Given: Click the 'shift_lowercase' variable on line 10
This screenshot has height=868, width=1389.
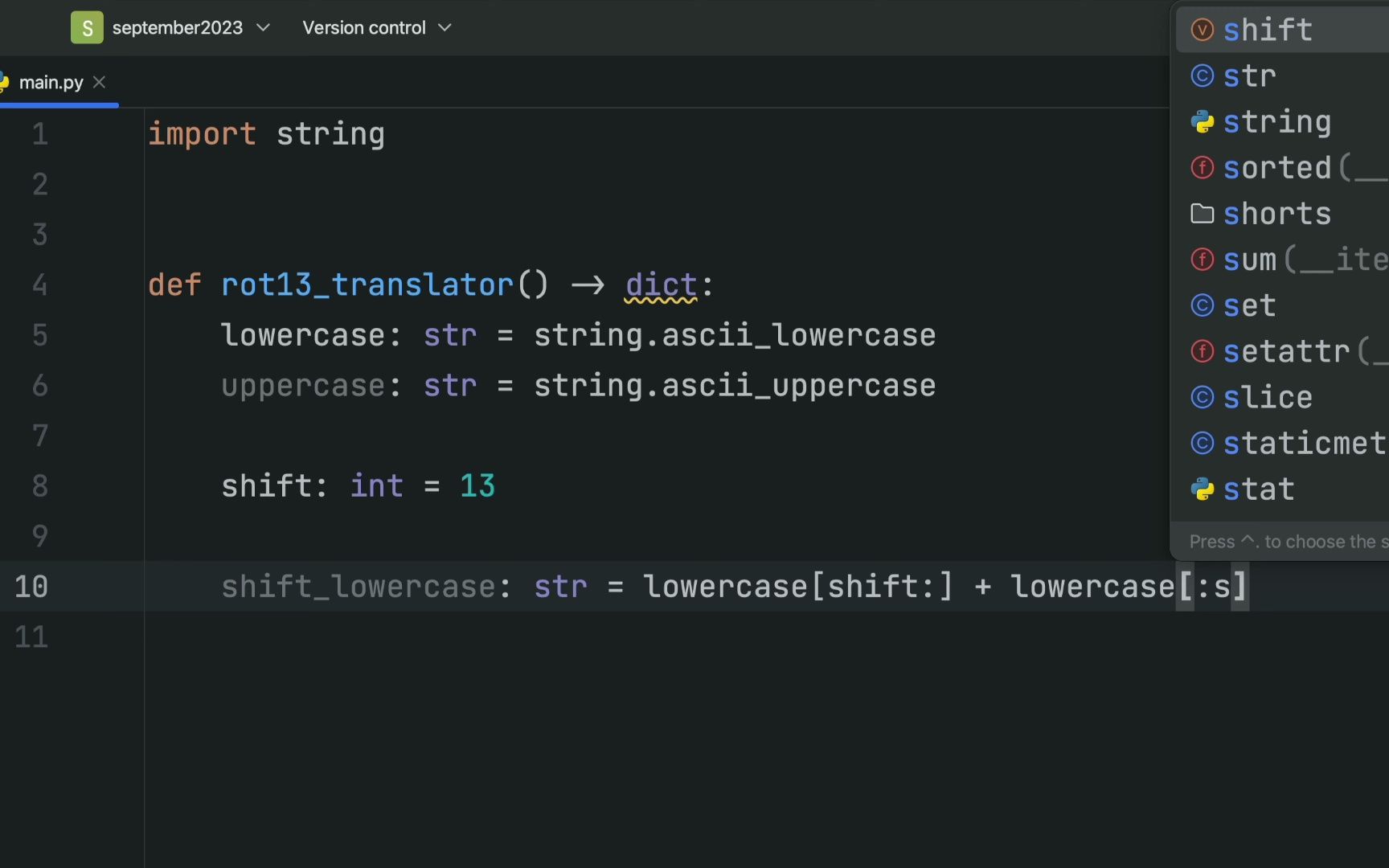Looking at the screenshot, I should (x=358, y=587).
